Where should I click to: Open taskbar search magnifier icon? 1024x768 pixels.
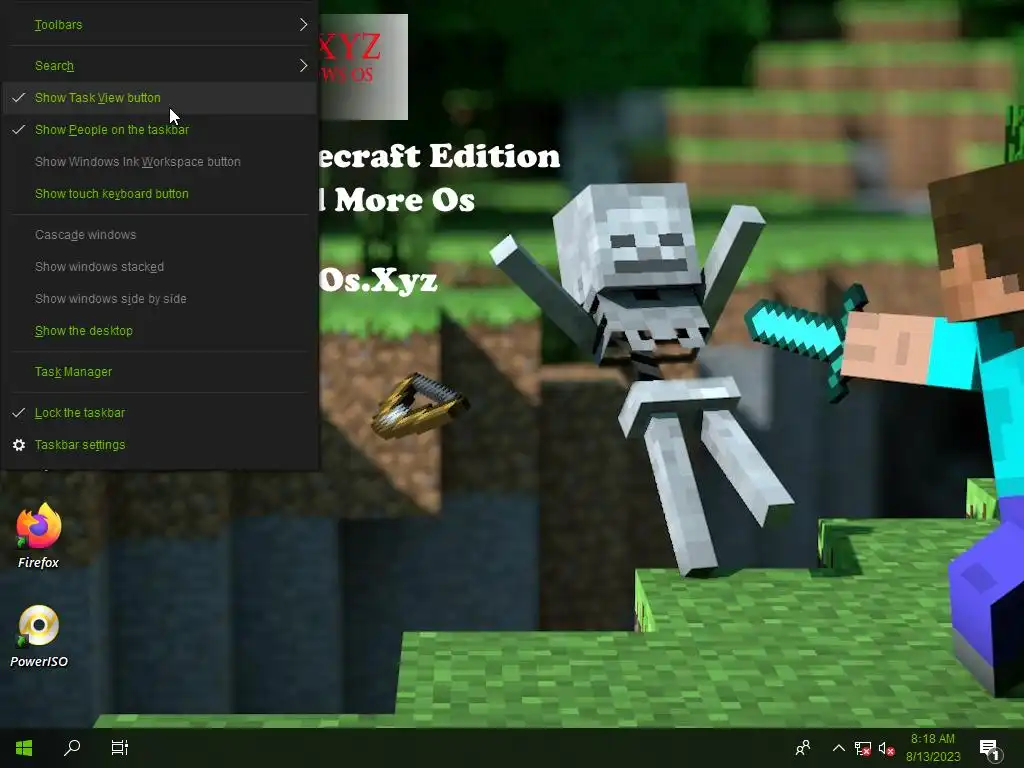(x=72, y=748)
